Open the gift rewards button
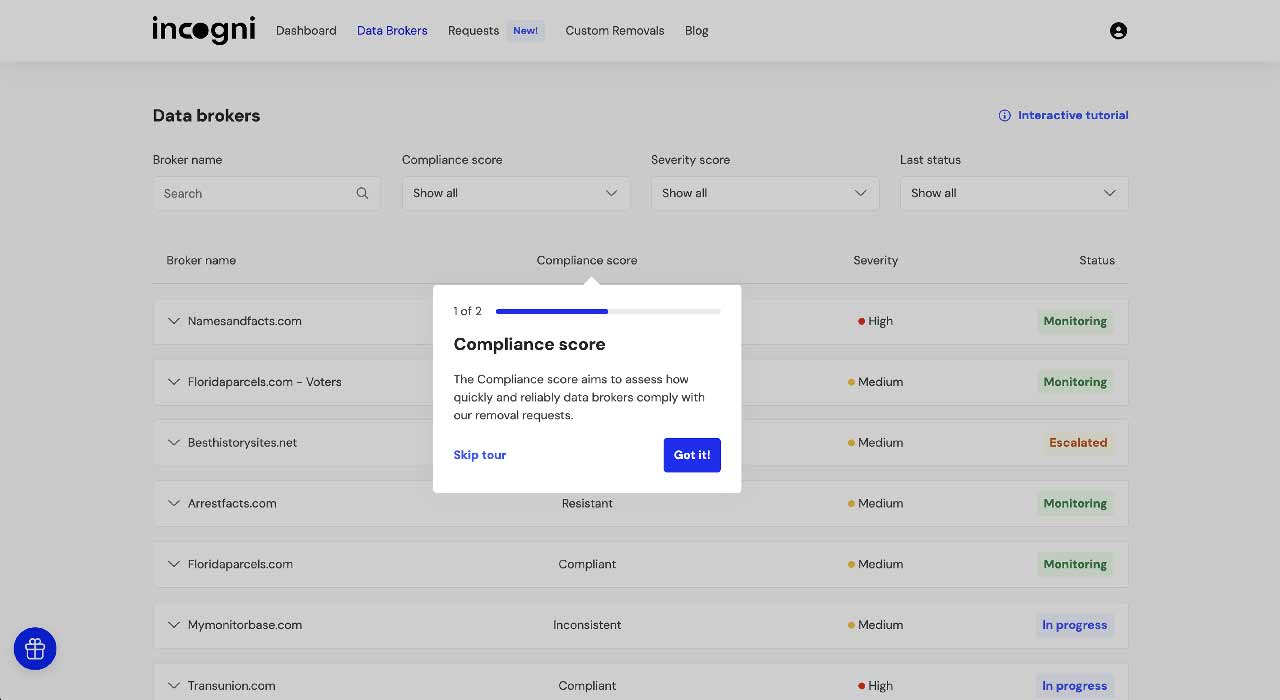This screenshot has width=1280, height=700. click(x=35, y=649)
